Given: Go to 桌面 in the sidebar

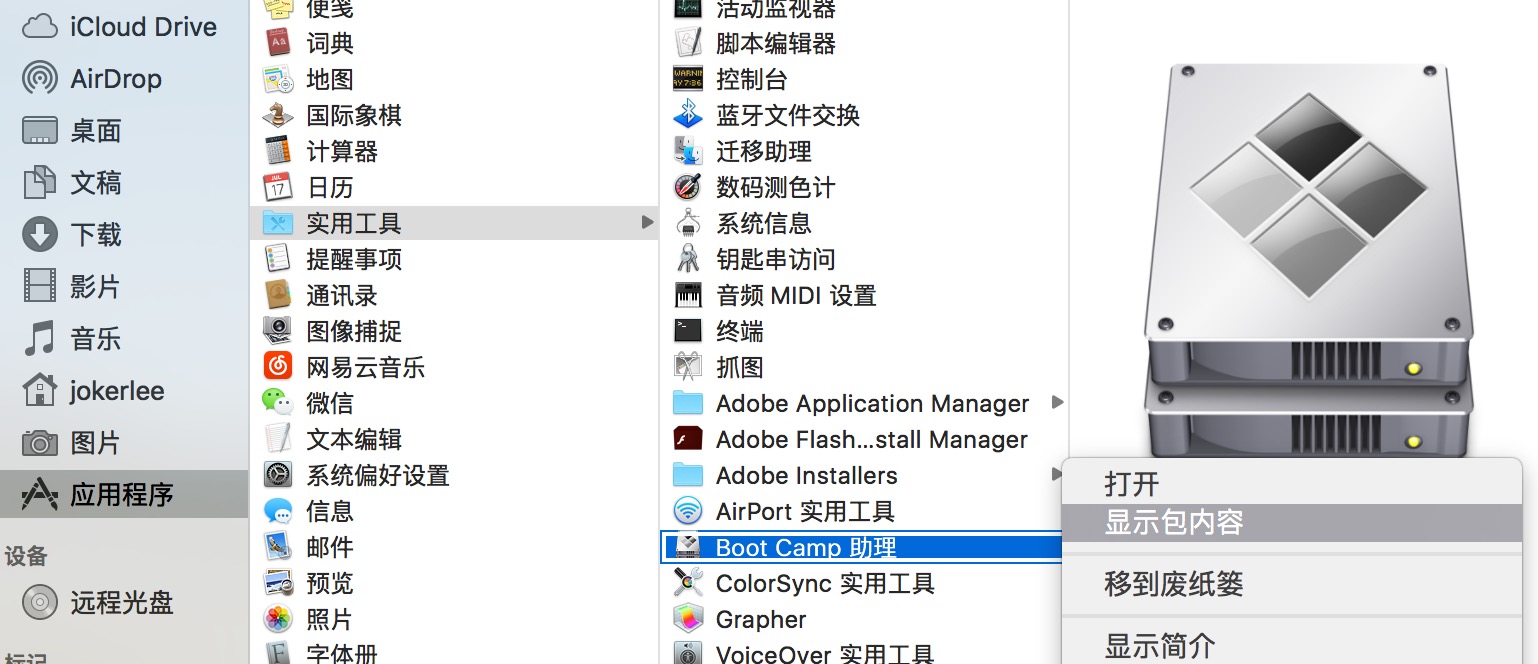Looking at the screenshot, I should (72, 131).
